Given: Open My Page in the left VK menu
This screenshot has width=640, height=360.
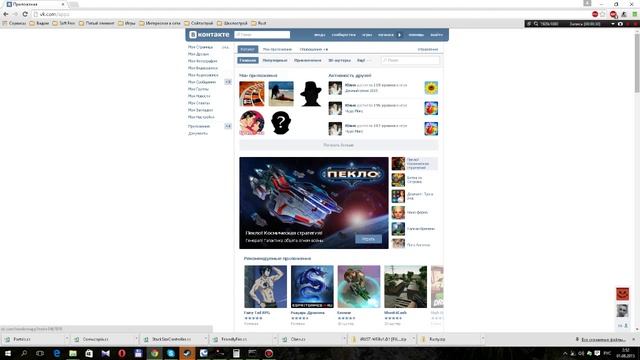Looking at the screenshot, I should click(200, 47).
